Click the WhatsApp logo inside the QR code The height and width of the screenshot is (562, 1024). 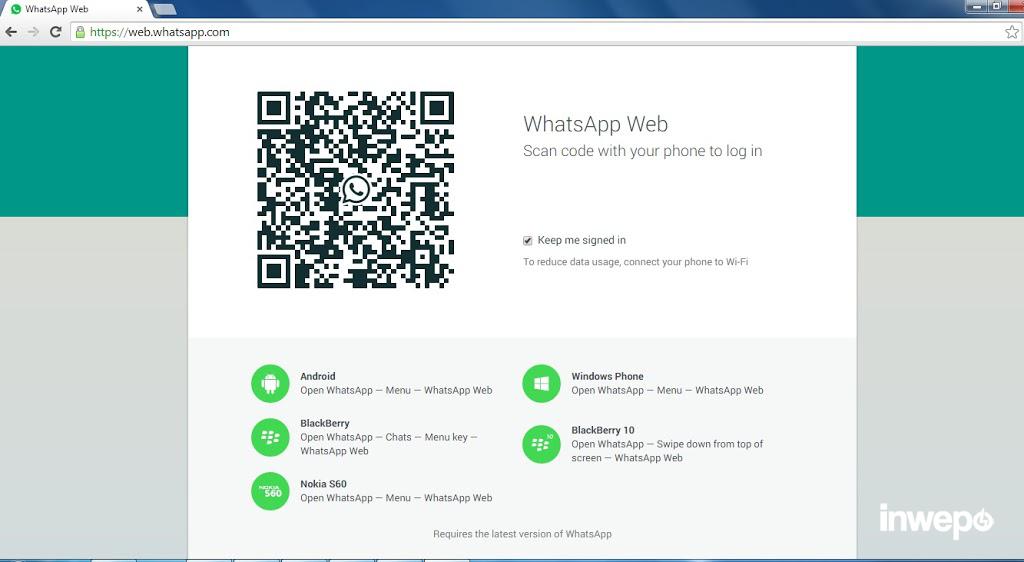coord(356,190)
